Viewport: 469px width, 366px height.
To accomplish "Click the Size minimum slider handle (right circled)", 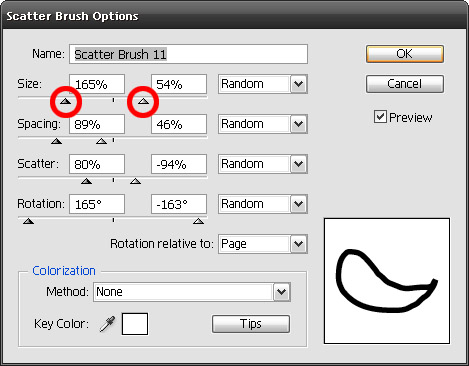I will click(x=143, y=101).
